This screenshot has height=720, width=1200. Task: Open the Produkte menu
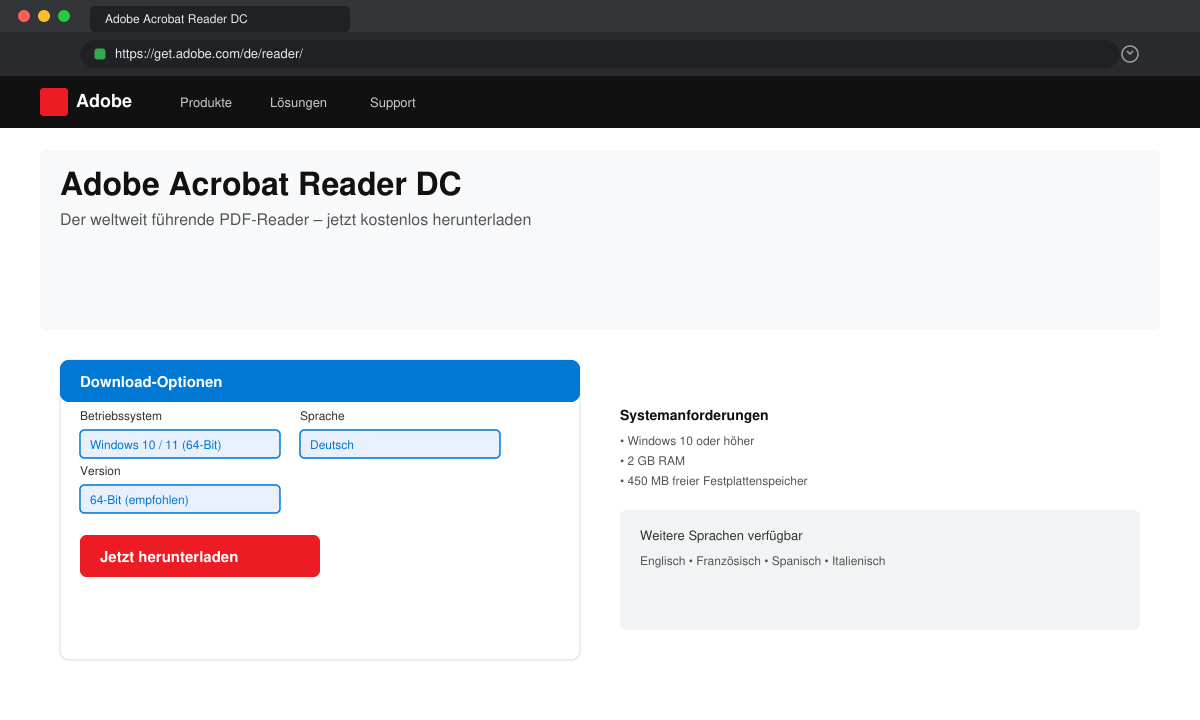[206, 102]
